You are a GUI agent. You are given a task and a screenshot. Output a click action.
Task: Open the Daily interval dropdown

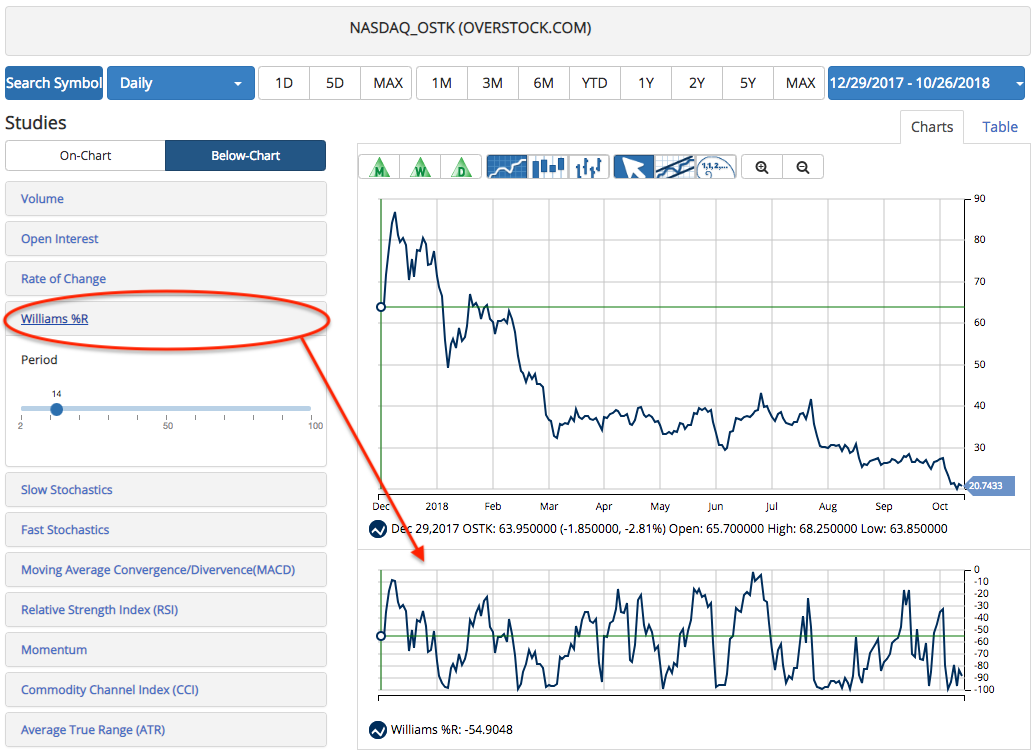click(x=181, y=83)
